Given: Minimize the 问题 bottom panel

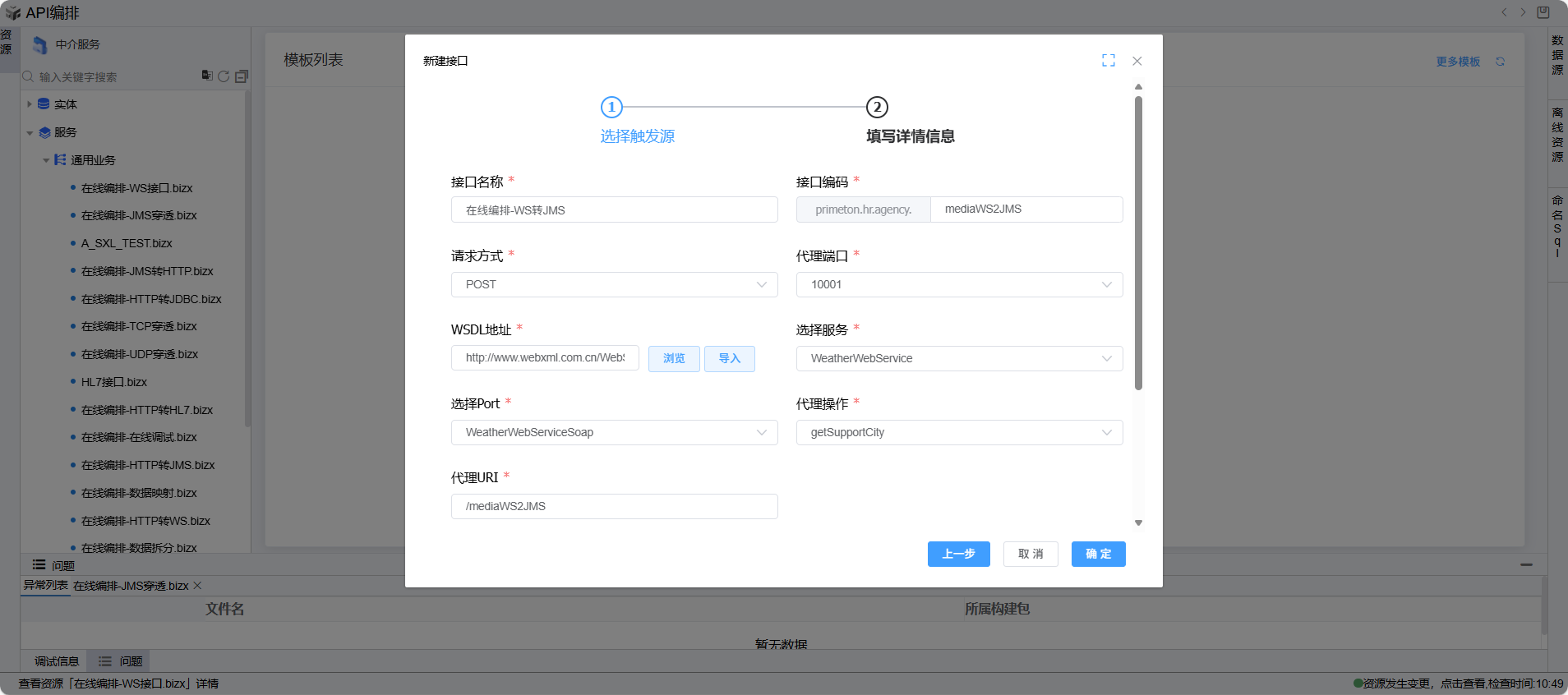Looking at the screenshot, I should click(x=1526, y=565).
